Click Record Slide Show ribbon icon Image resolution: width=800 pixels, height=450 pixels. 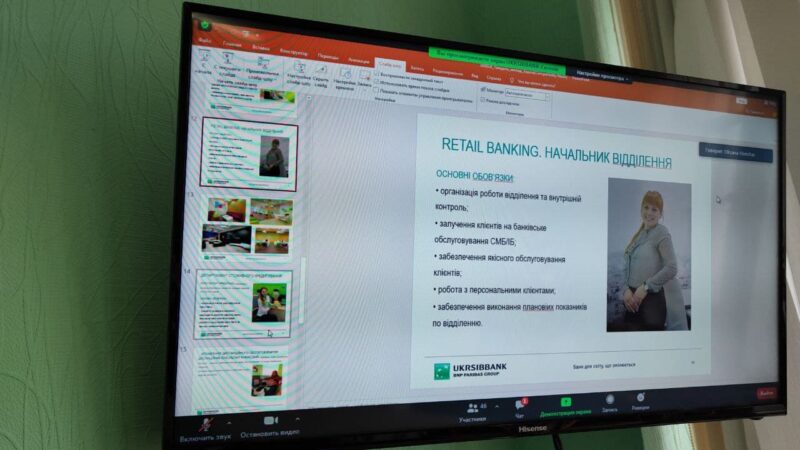coord(365,76)
